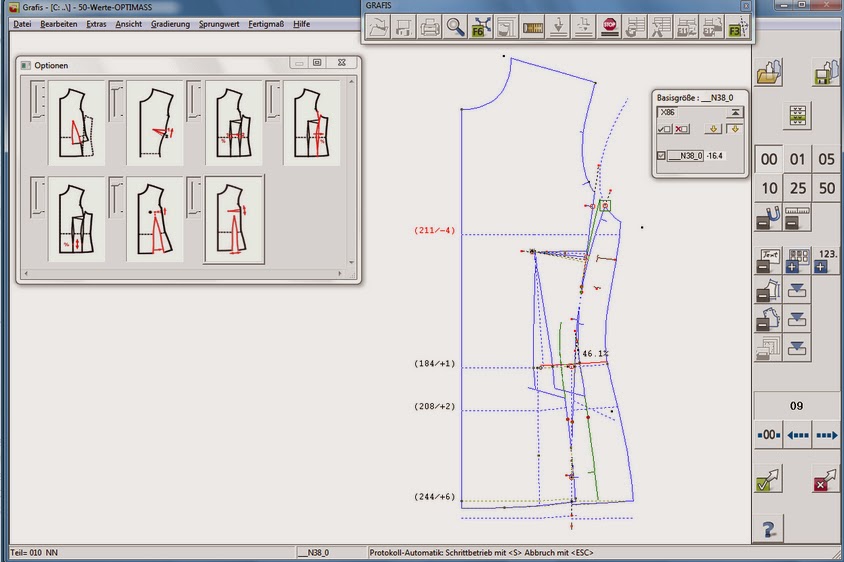The height and width of the screenshot is (562, 844).
Task: Click the green checkmark accept icon
Action: click(769, 480)
